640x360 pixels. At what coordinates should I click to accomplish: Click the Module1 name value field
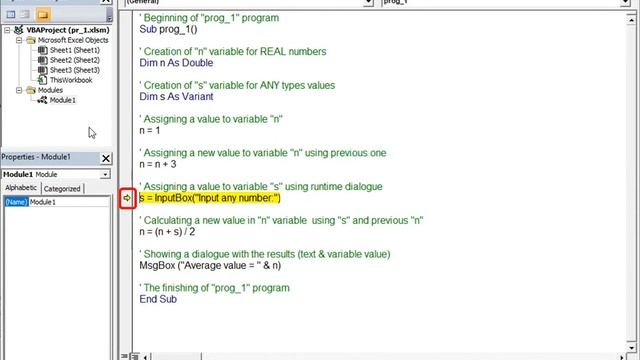pyautogui.click(x=69, y=202)
